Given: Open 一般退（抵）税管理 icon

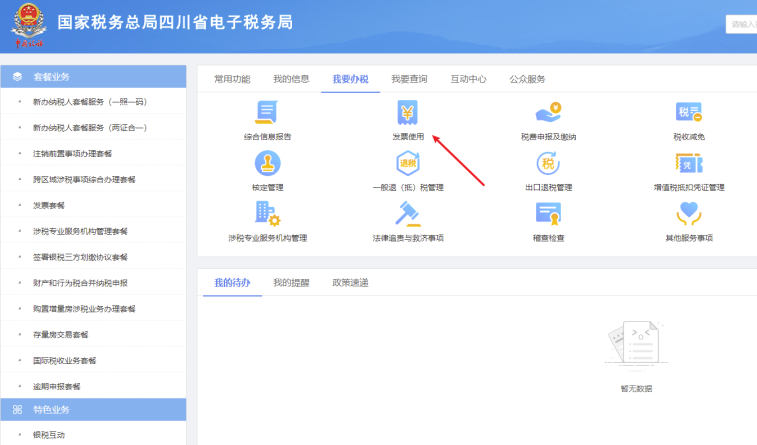Looking at the screenshot, I should (x=408, y=163).
